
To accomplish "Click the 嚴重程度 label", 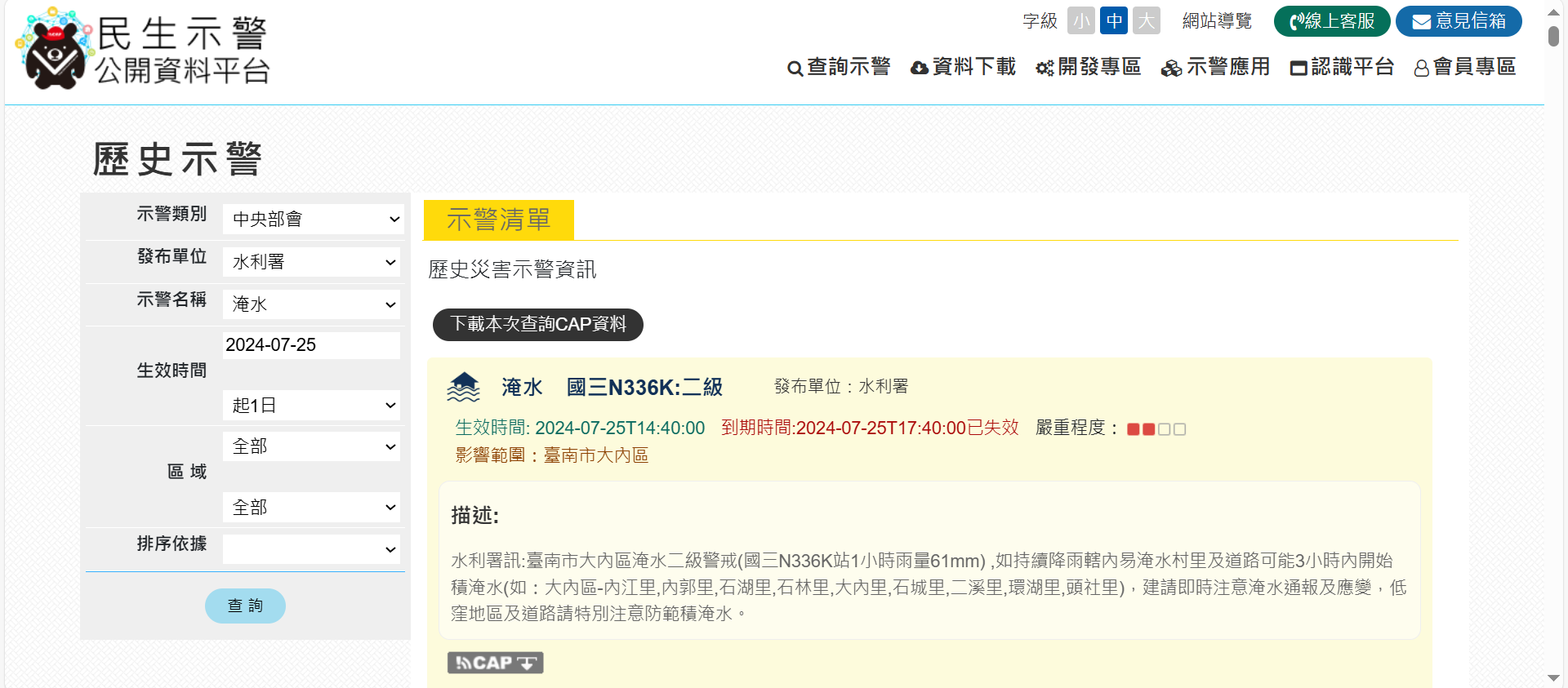I will click(1077, 428).
